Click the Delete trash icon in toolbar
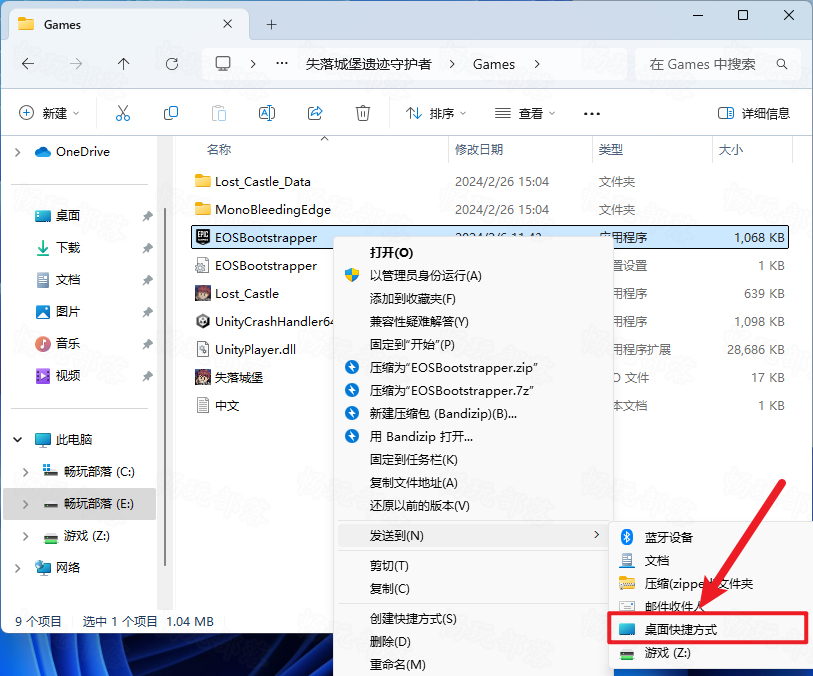Viewport: 813px width, 676px height. click(362, 113)
